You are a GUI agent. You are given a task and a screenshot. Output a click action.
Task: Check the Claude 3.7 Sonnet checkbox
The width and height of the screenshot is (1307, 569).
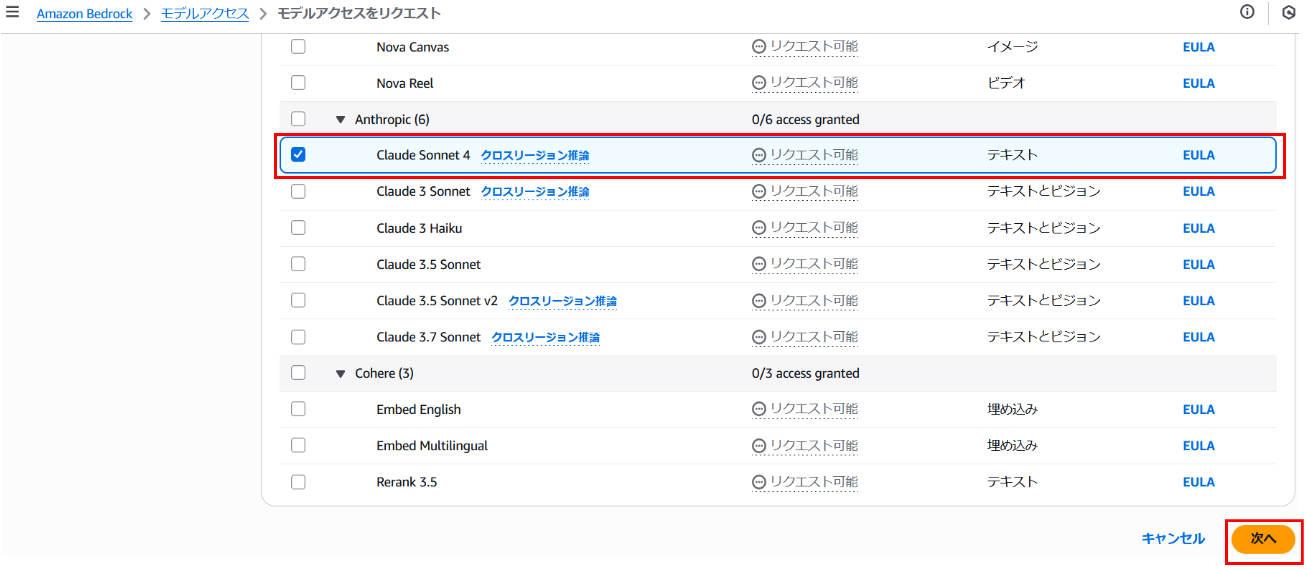point(298,337)
